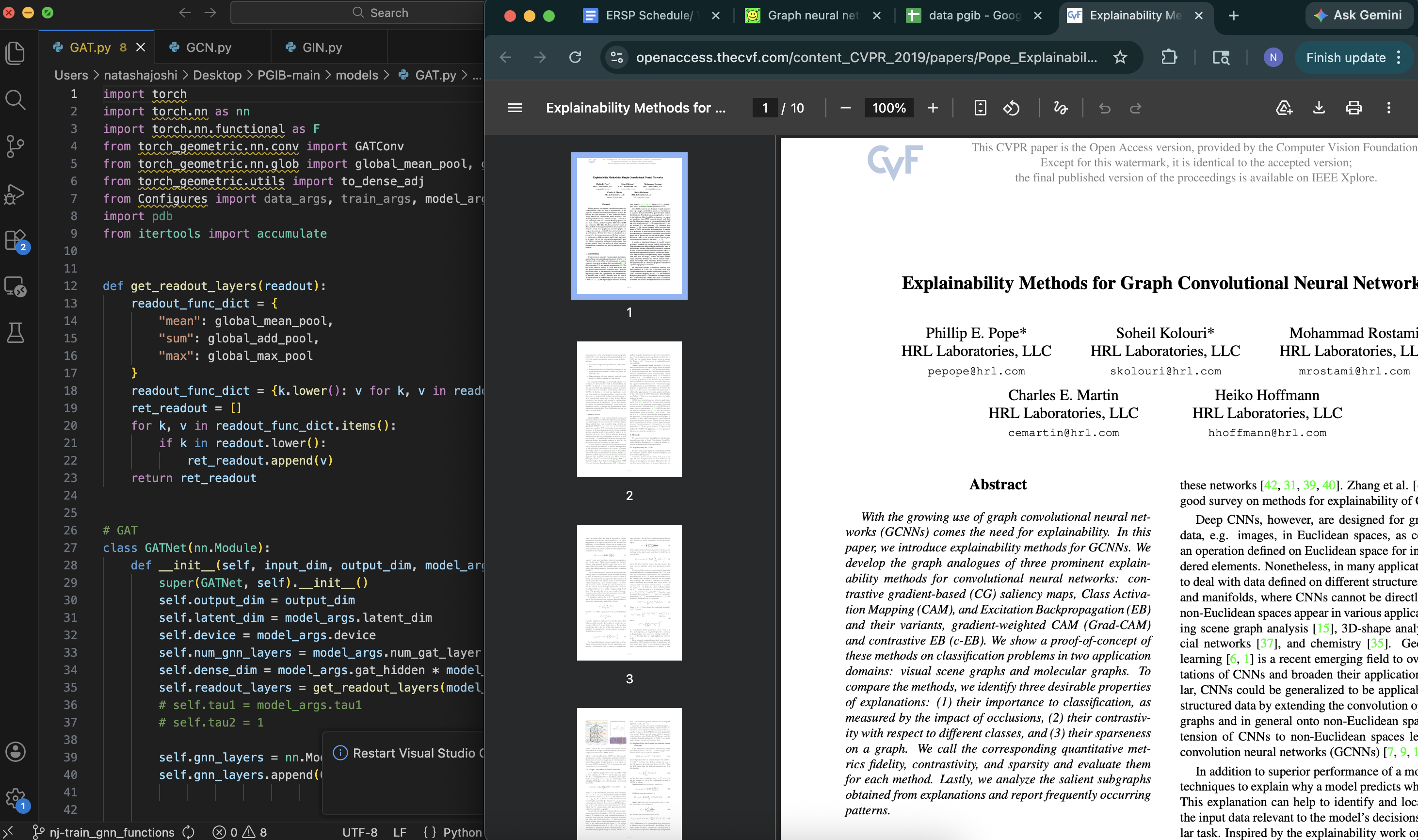Click the PDF rotate counterclockwise icon

pyautogui.click(x=1011, y=108)
